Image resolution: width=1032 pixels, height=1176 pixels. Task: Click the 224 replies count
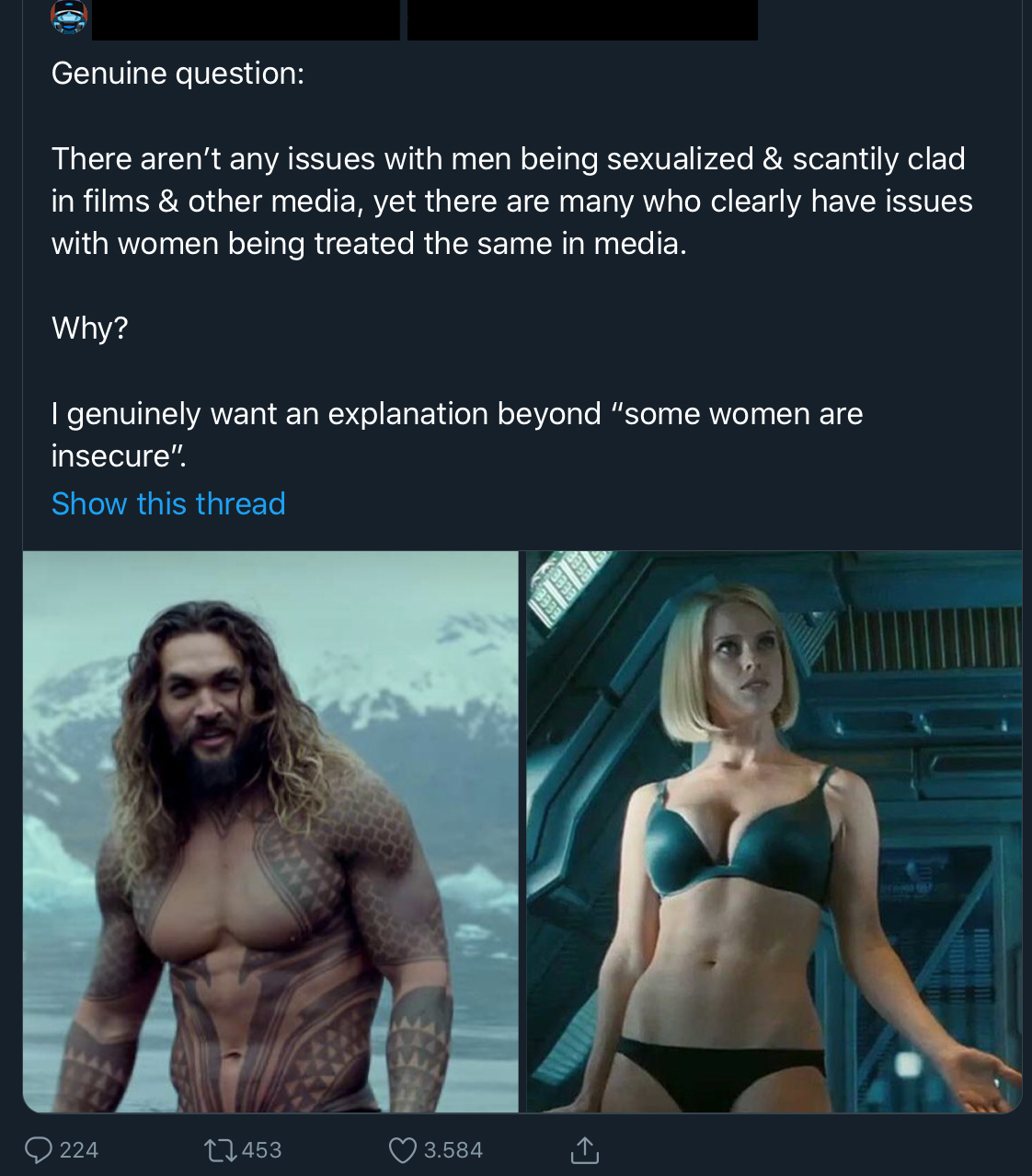tap(79, 1149)
